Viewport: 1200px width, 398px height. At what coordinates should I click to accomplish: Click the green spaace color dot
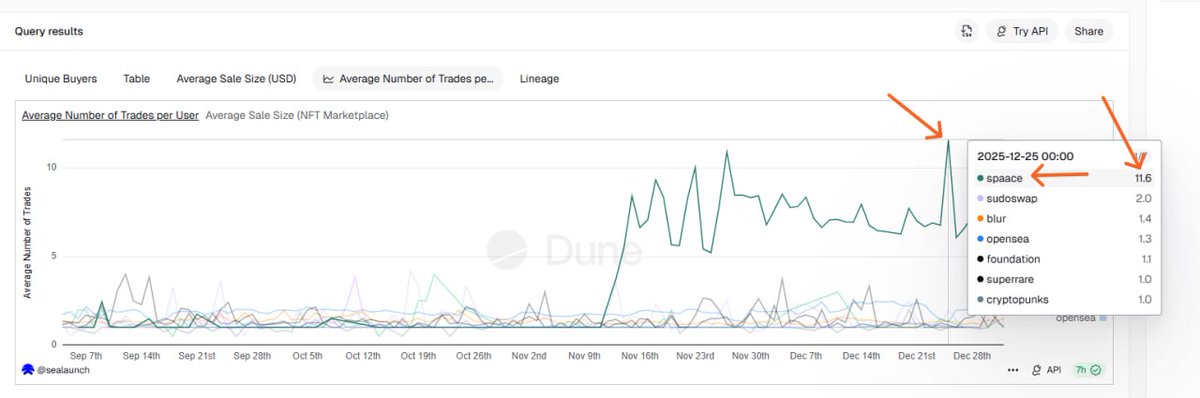[x=979, y=178]
